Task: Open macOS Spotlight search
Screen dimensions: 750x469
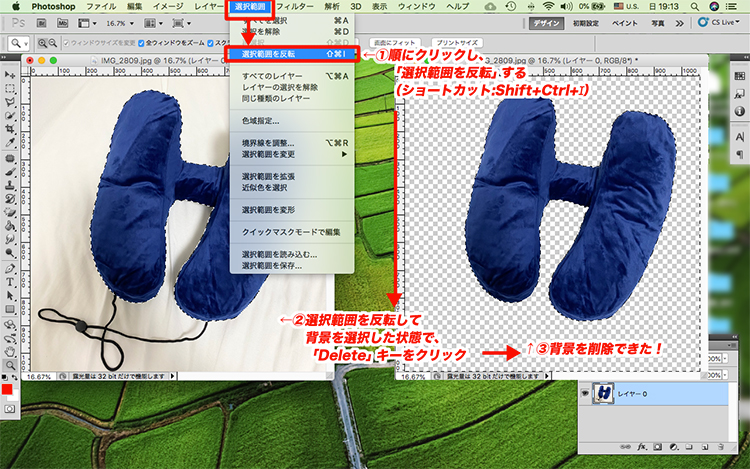Action: (x=695, y=6)
